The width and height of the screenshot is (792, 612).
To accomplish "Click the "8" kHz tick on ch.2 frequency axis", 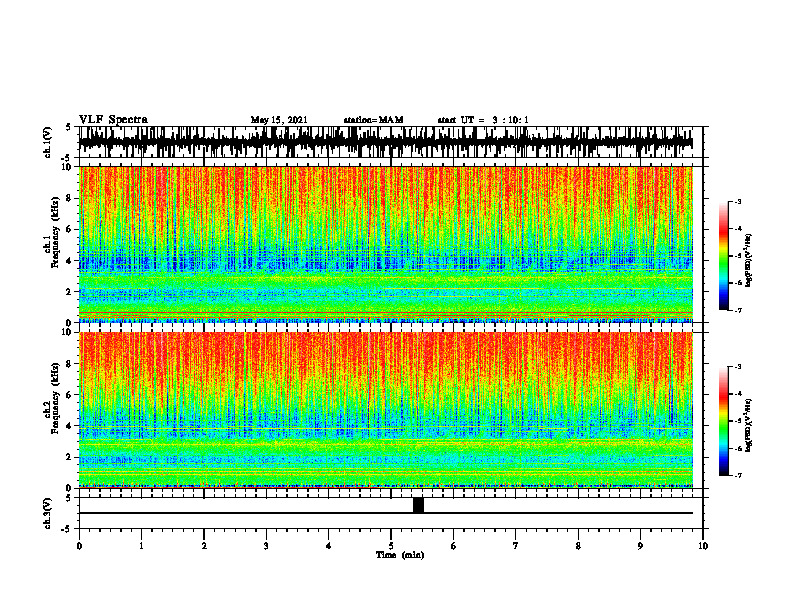I will pos(70,364).
